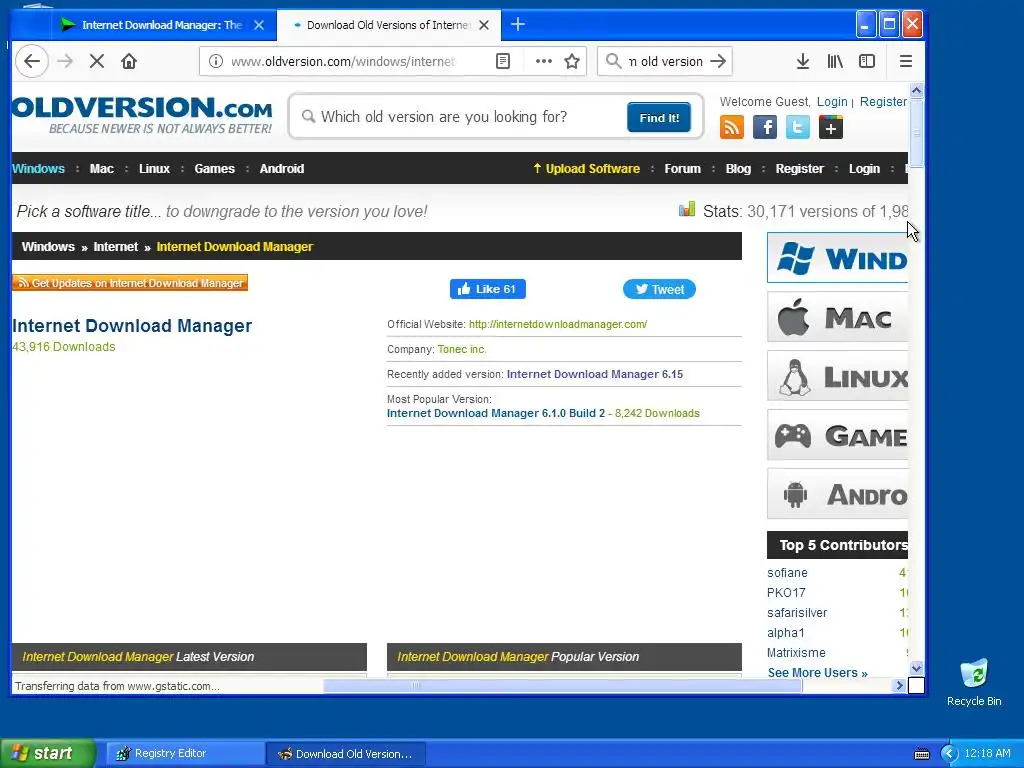The image size is (1024, 768).
Task: Toggle the Firefox sidebar icon
Action: [867, 61]
